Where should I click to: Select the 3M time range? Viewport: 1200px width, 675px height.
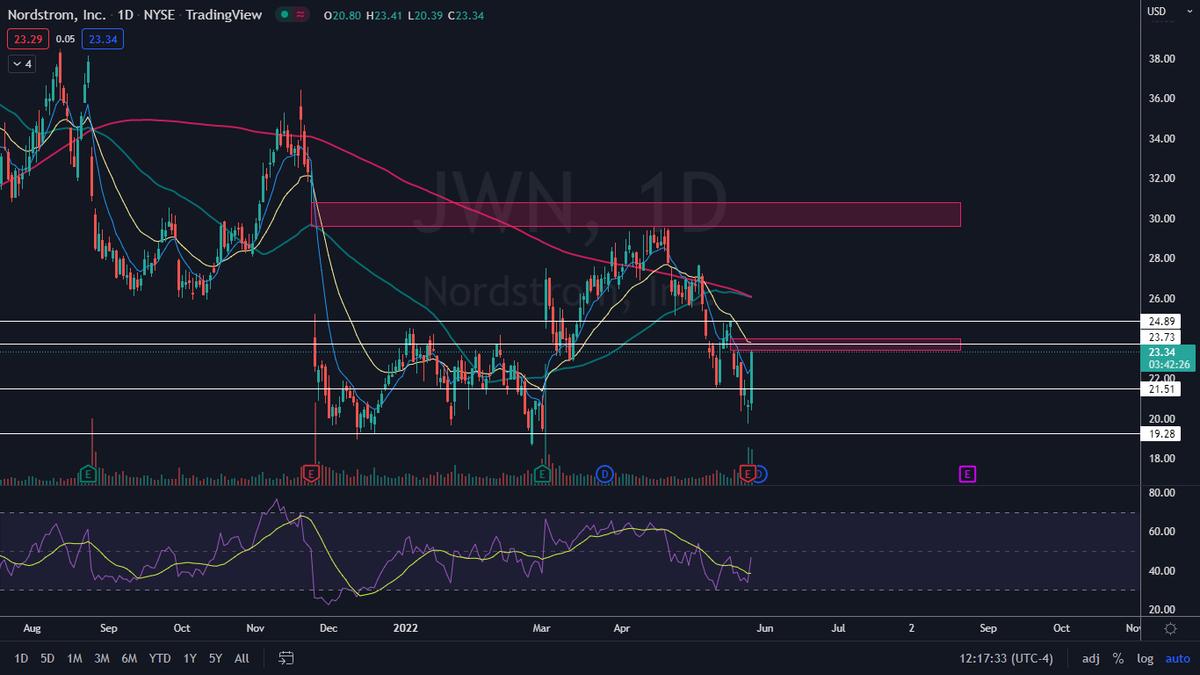102,658
